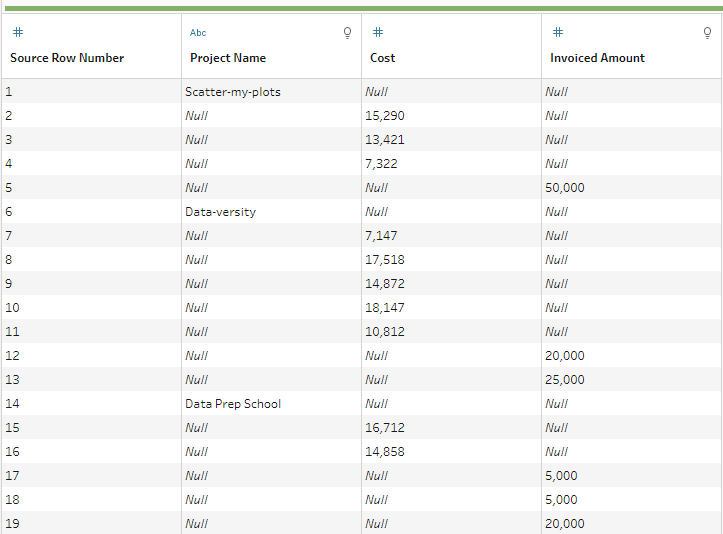
Task: Click the Data-versity project cell
Action: point(220,212)
